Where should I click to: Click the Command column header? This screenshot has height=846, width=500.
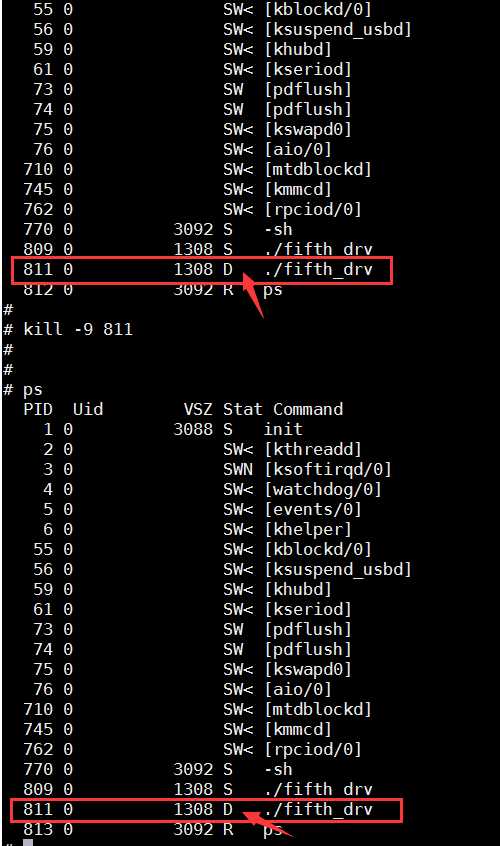pos(307,409)
